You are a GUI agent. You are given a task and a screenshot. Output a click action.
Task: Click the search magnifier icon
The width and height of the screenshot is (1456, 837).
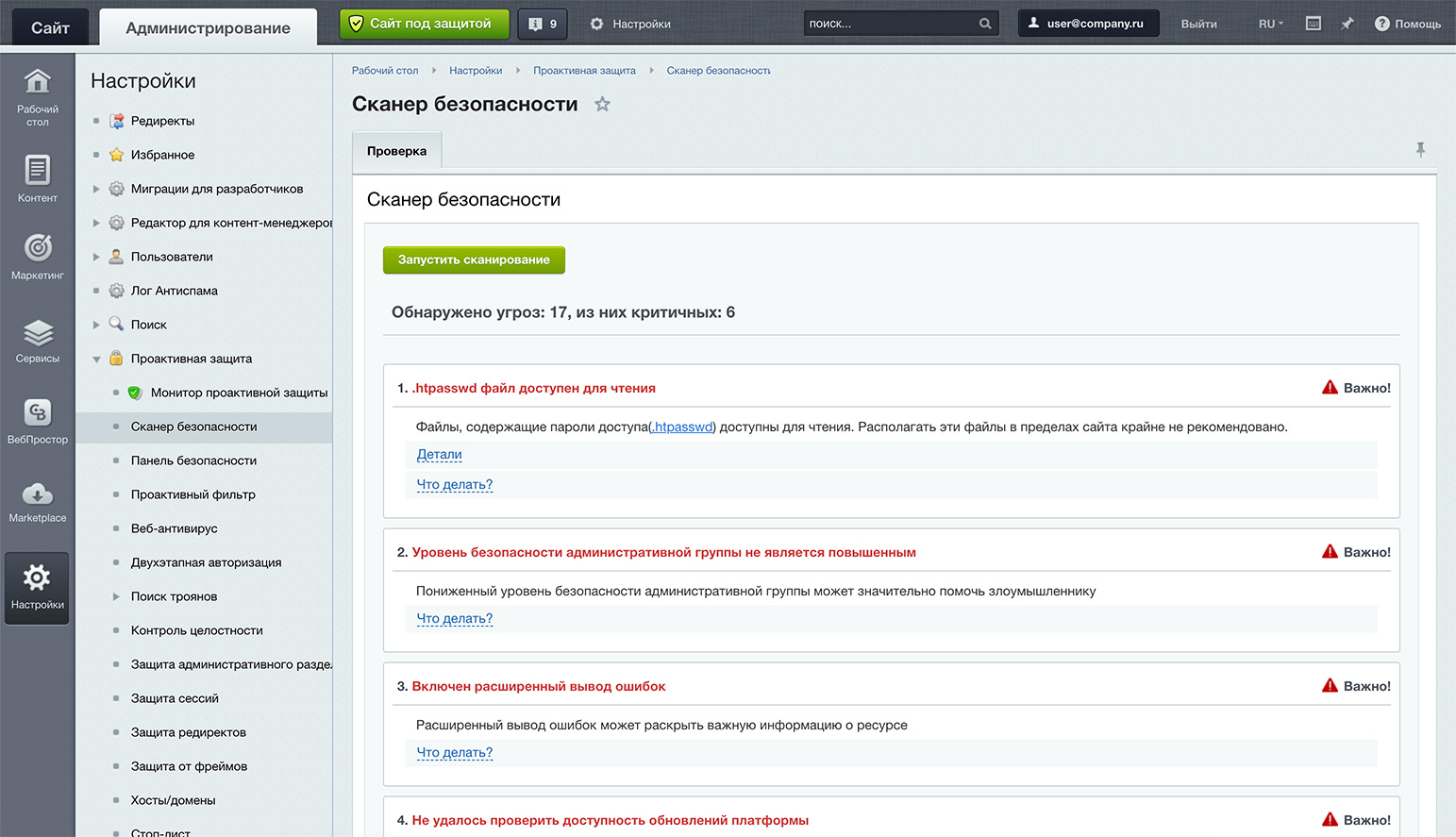(x=985, y=24)
